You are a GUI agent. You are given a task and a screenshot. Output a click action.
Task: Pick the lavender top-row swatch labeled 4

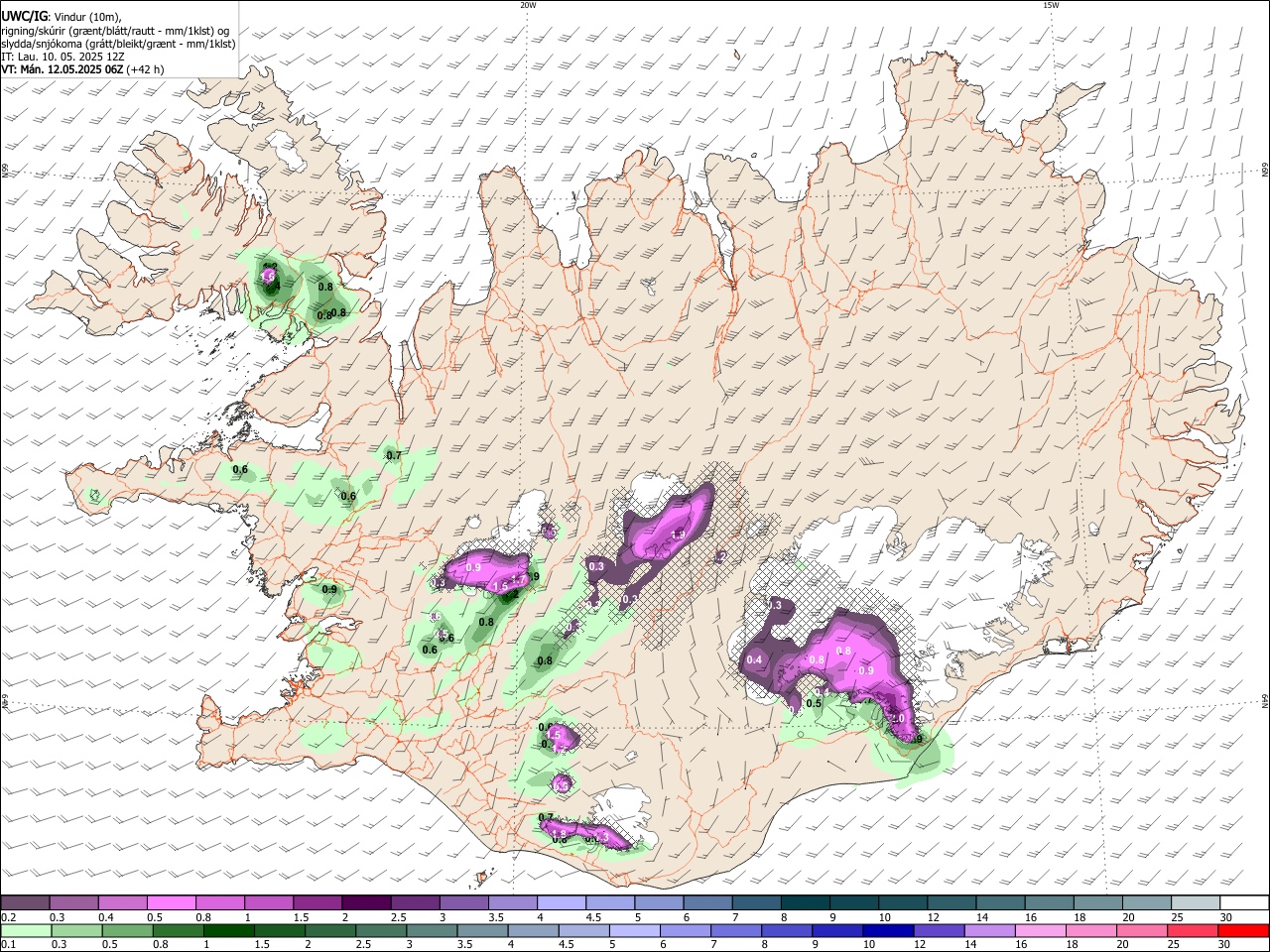562,903
